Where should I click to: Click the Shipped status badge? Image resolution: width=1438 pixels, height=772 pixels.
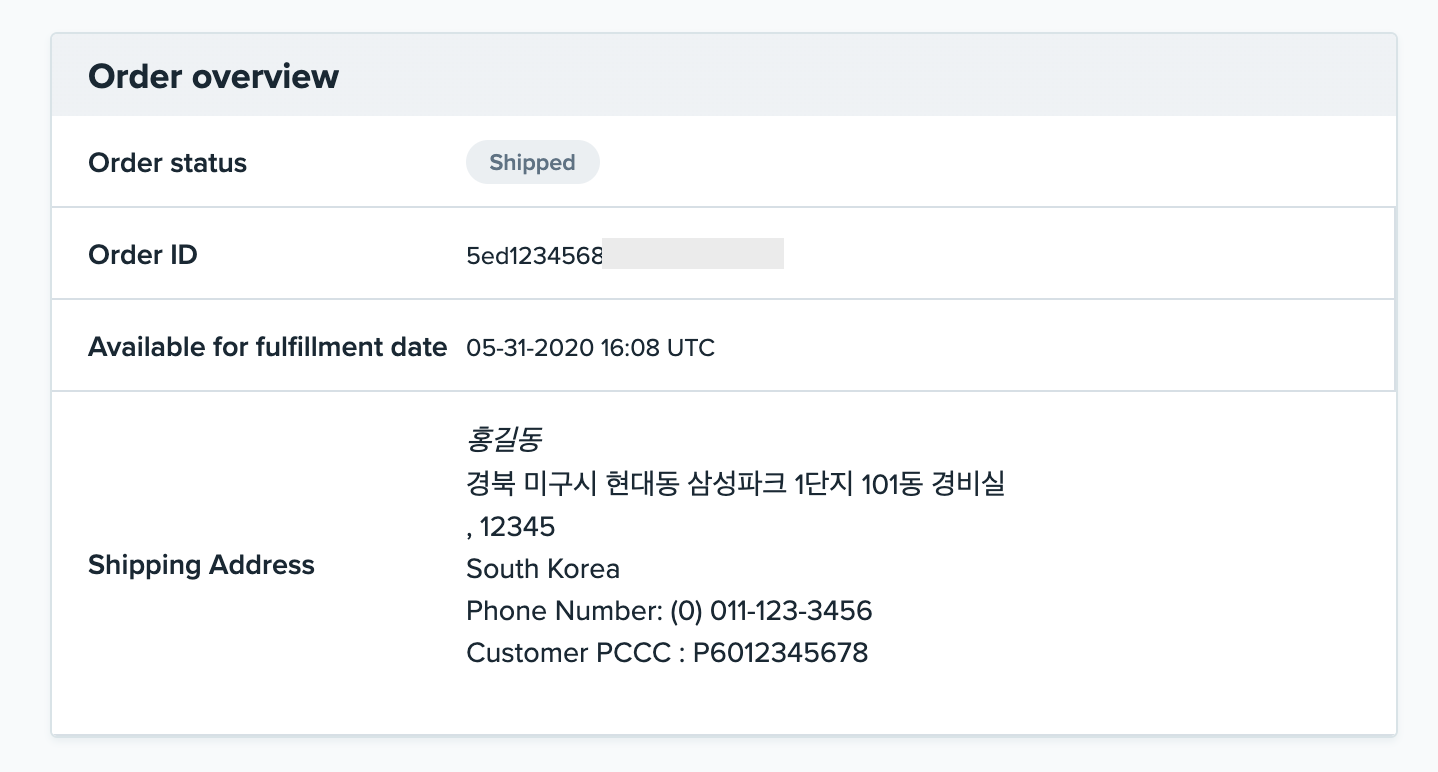pos(532,163)
